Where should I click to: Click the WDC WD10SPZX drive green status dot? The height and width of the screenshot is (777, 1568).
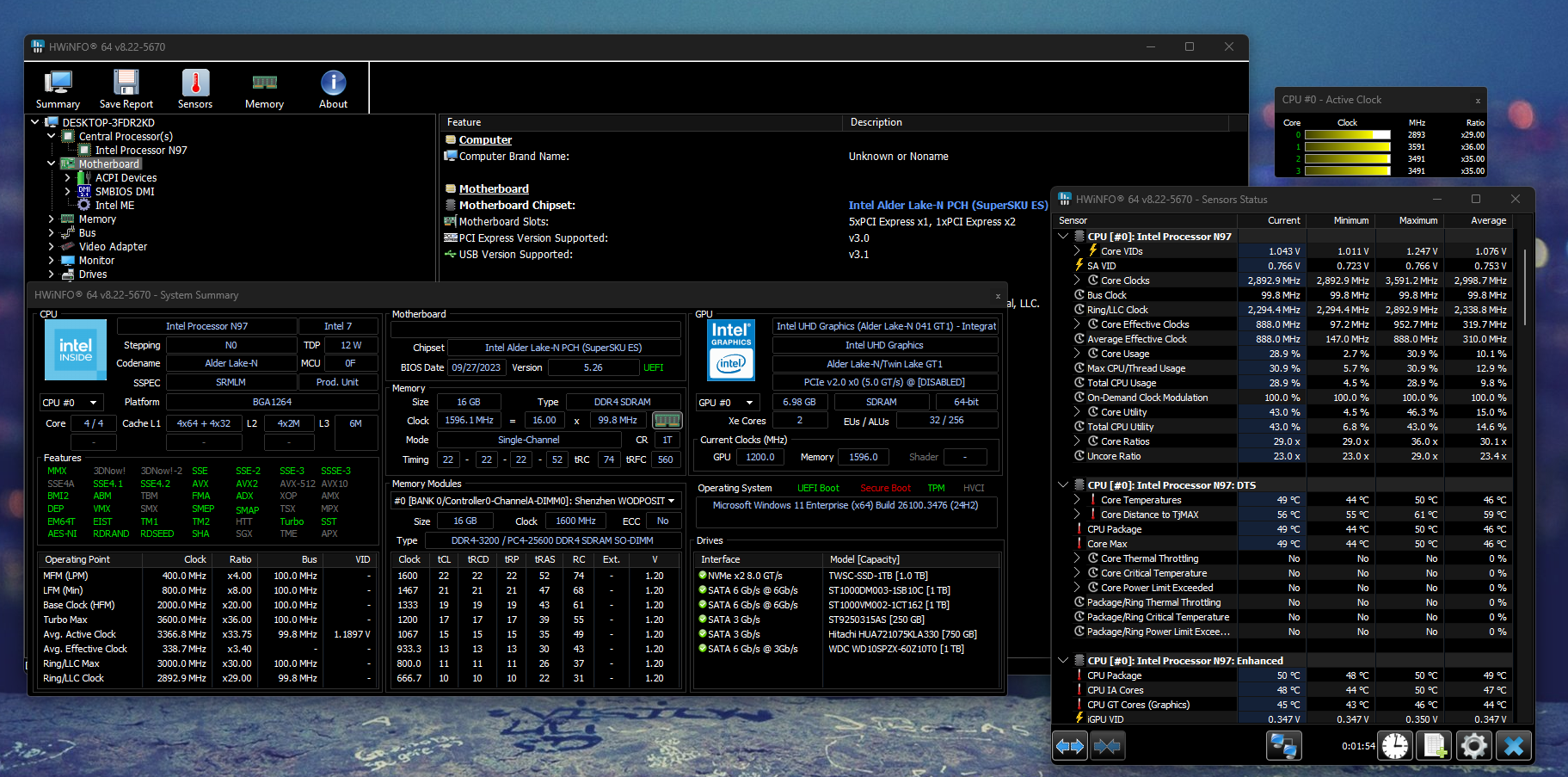702,649
